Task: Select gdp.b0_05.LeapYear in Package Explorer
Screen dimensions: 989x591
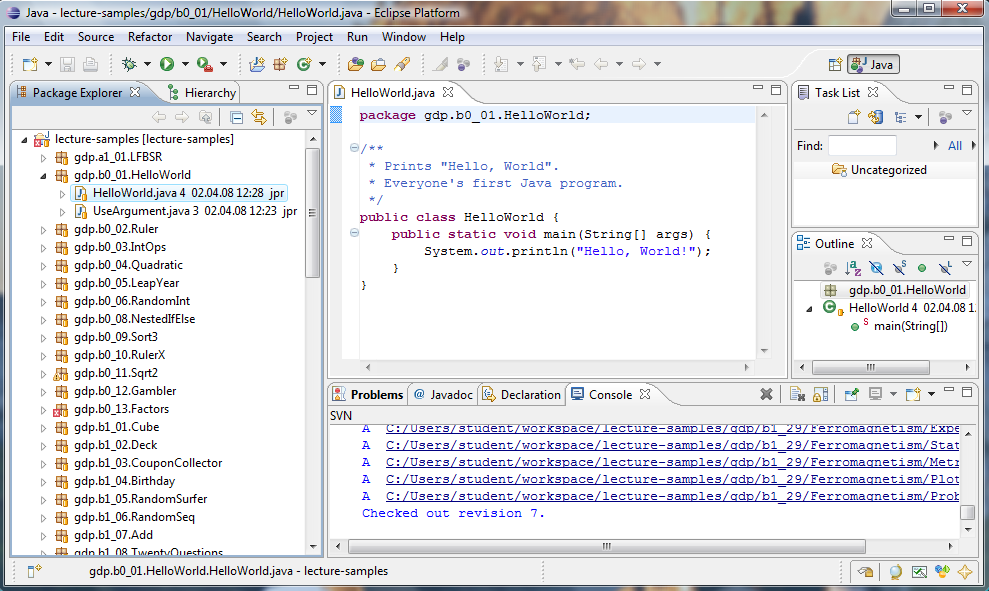Action: pyautogui.click(x=126, y=283)
